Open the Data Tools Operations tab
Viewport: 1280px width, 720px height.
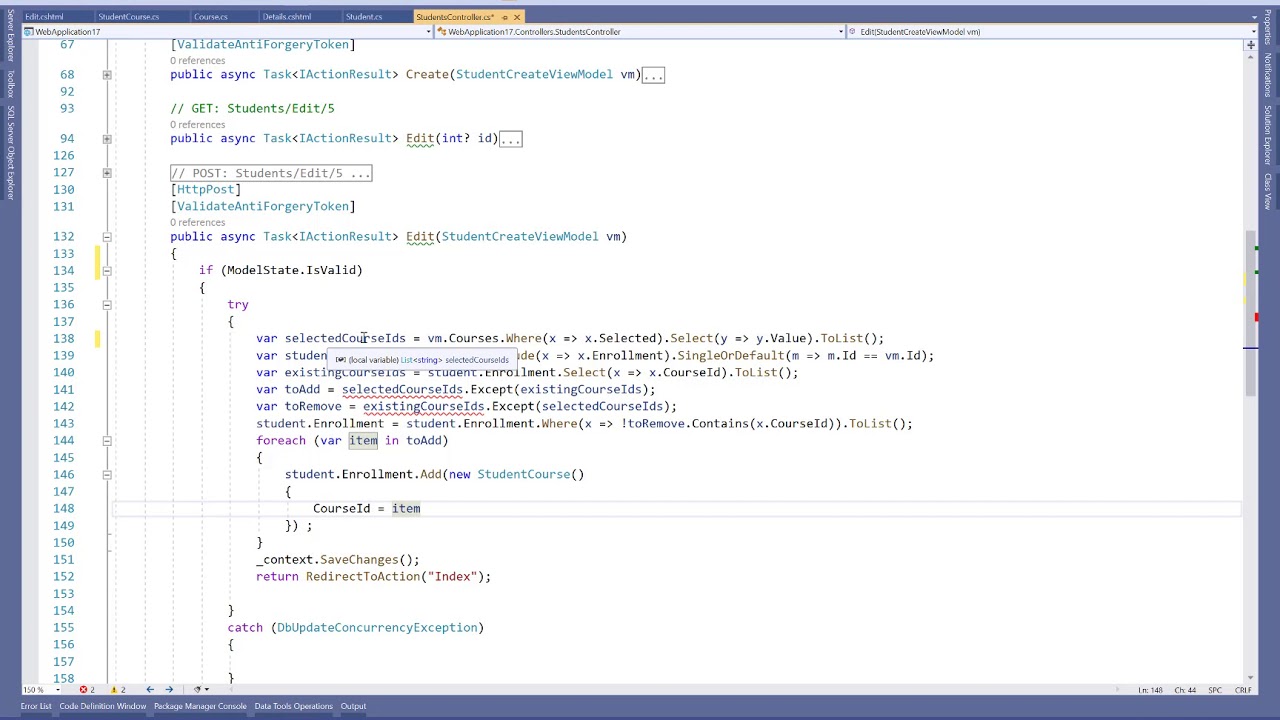(293, 706)
